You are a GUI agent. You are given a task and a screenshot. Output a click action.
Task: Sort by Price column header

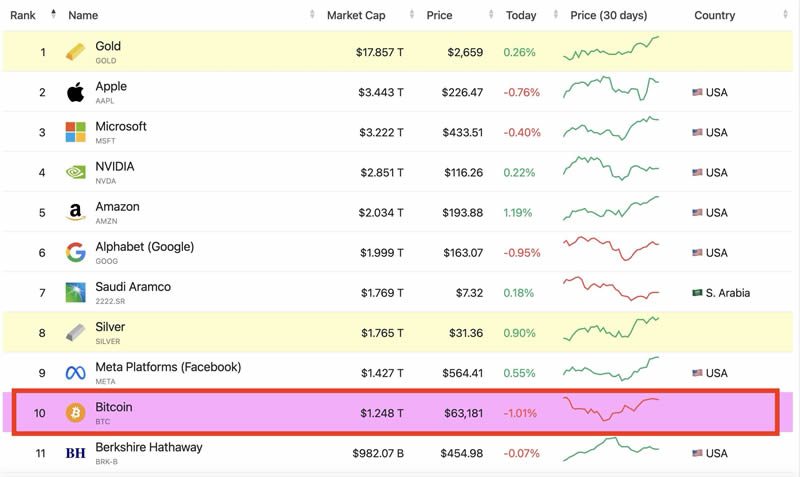pyautogui.click(x=439, y=15)
